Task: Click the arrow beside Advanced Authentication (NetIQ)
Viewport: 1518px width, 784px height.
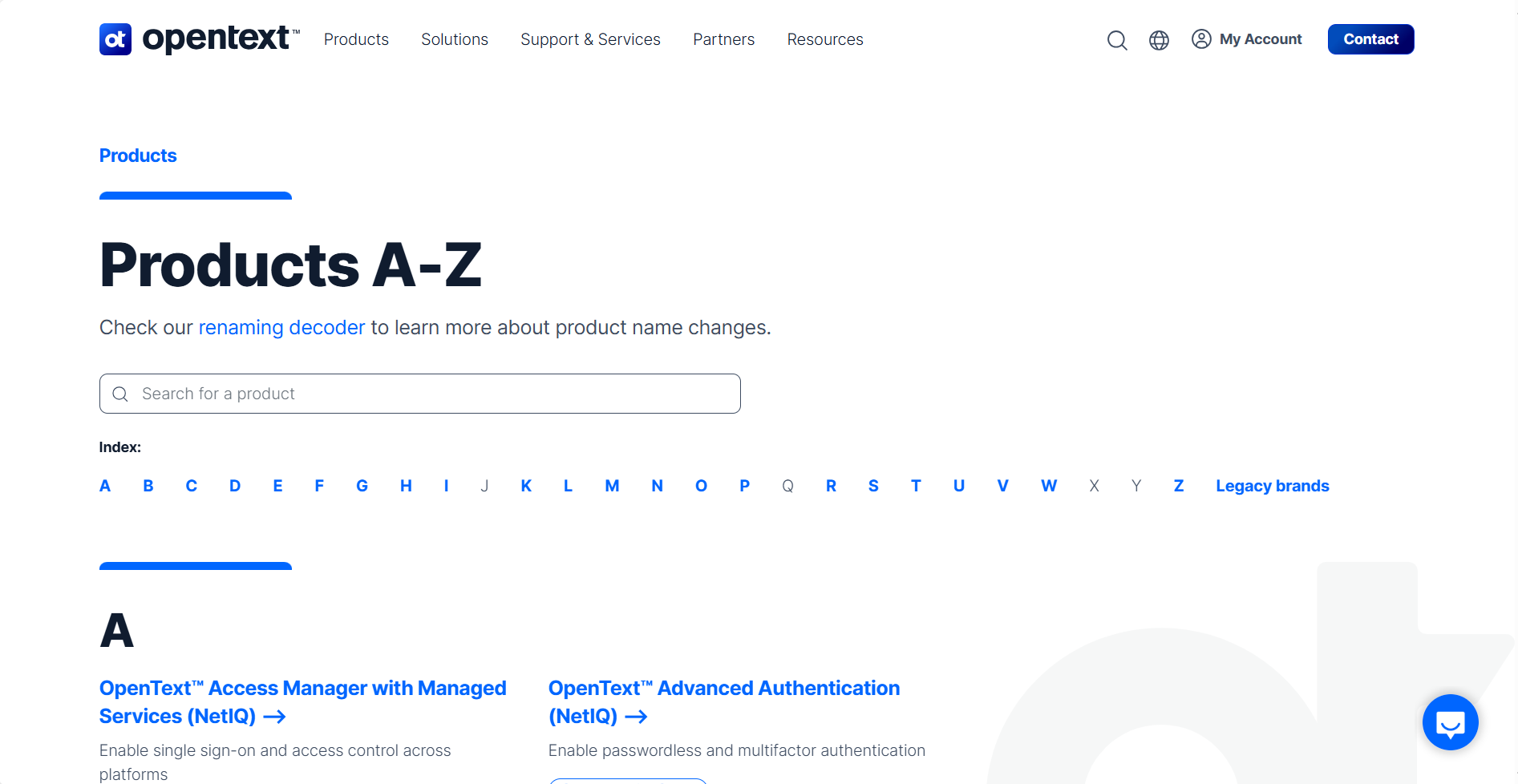Action: [636, 717]
